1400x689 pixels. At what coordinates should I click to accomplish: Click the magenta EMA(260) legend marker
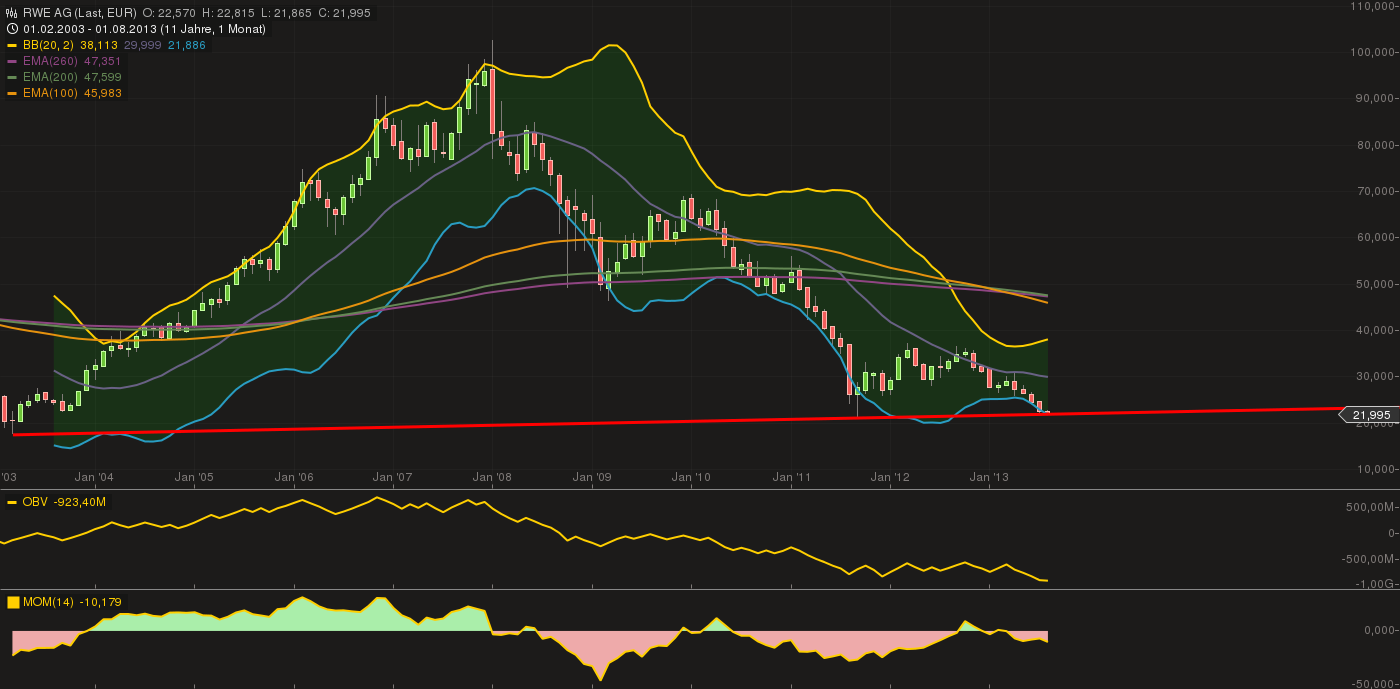point(12,61)
